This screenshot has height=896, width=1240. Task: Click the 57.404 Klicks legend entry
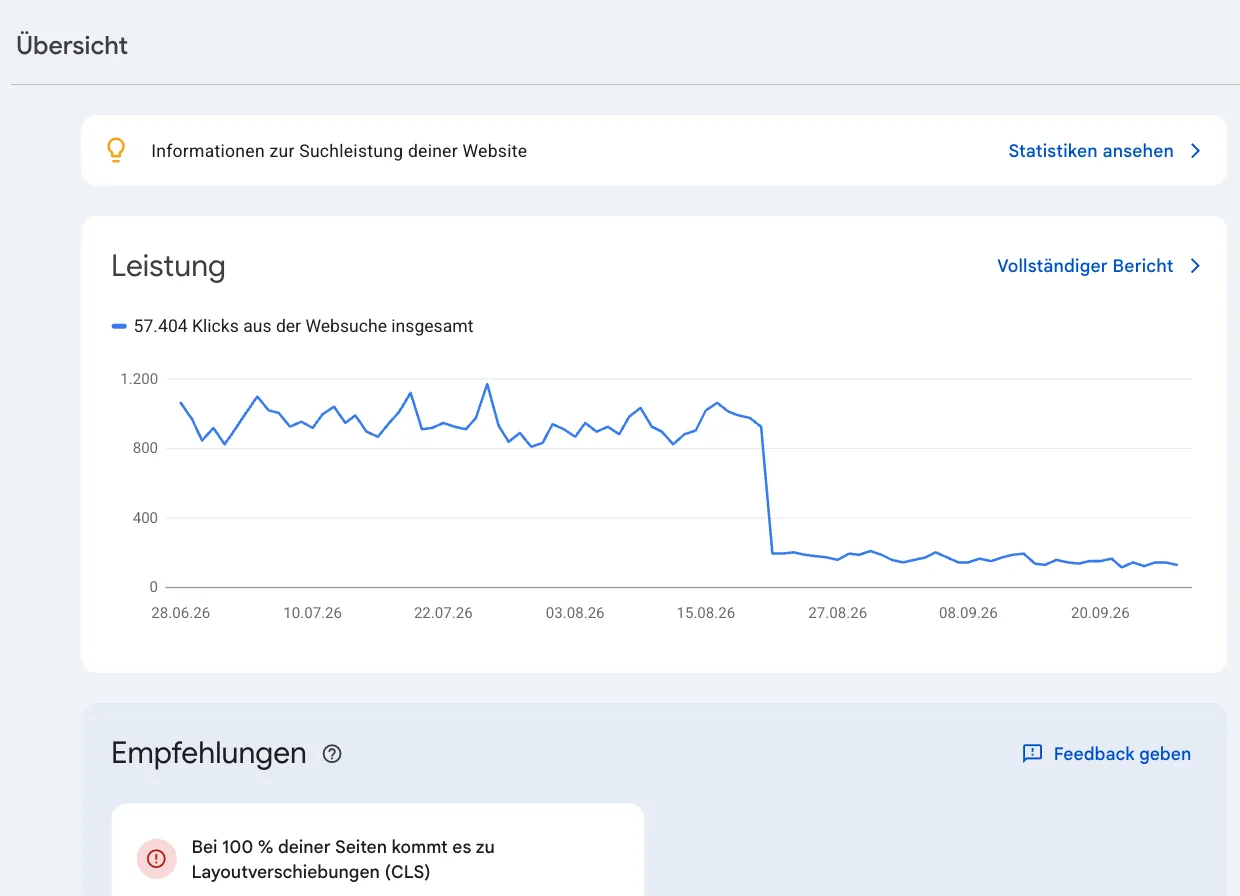[292, 326]
